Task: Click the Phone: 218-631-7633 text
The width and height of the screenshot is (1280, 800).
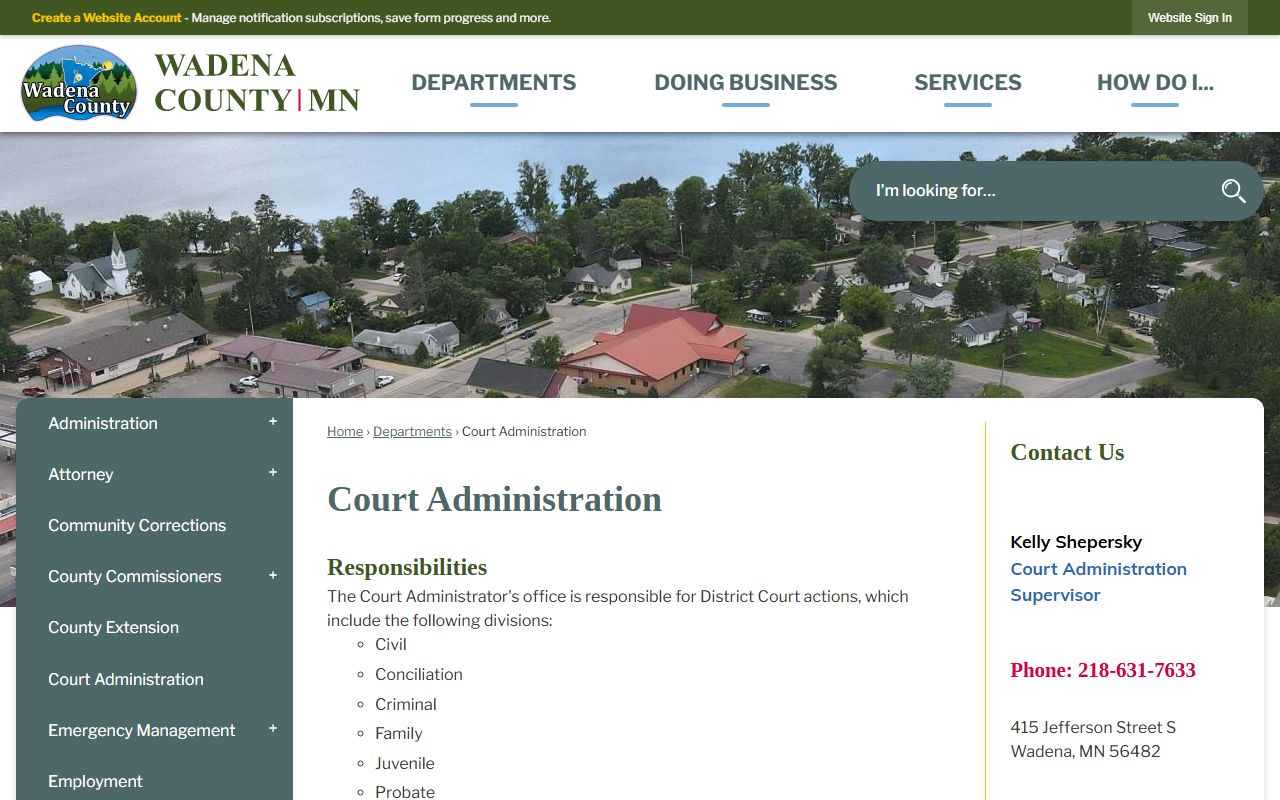Action: 1103,670
